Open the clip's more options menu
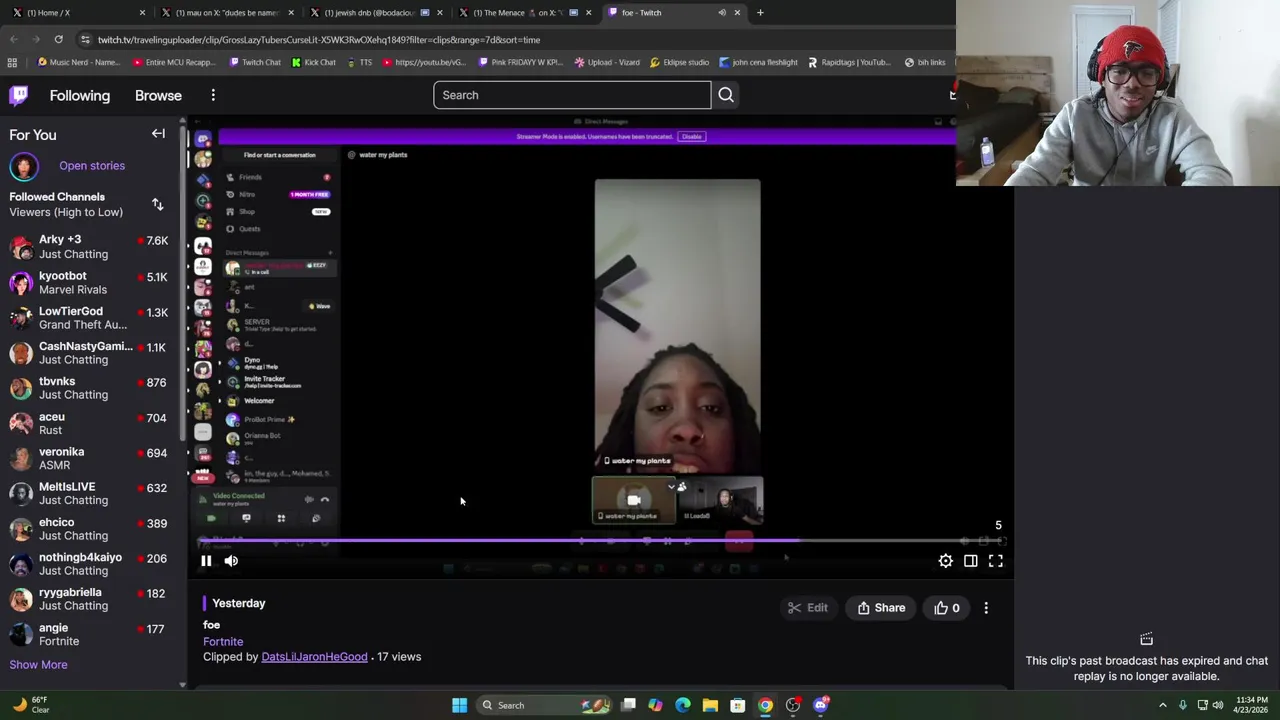Image resolution: width=1280 pixels, height=720 pixels. [x=986, y=608]
